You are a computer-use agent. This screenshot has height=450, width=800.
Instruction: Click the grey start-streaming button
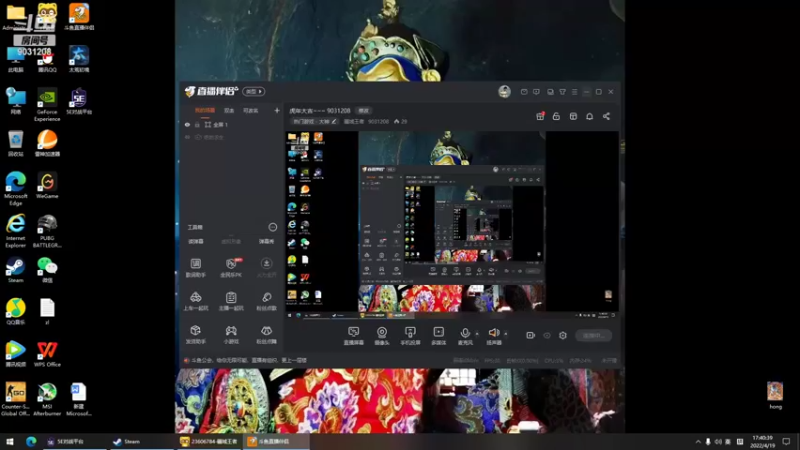(x=593, y=335)
